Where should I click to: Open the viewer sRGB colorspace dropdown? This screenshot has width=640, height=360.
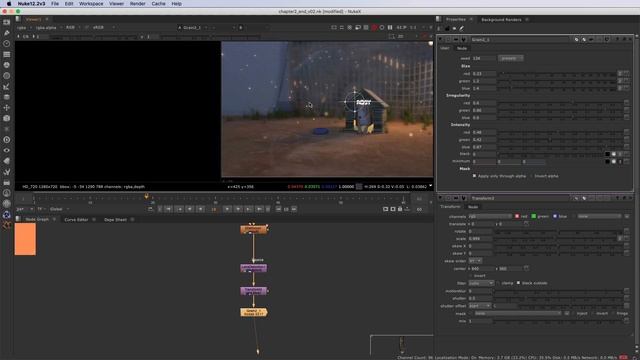(x=103, y=27)
